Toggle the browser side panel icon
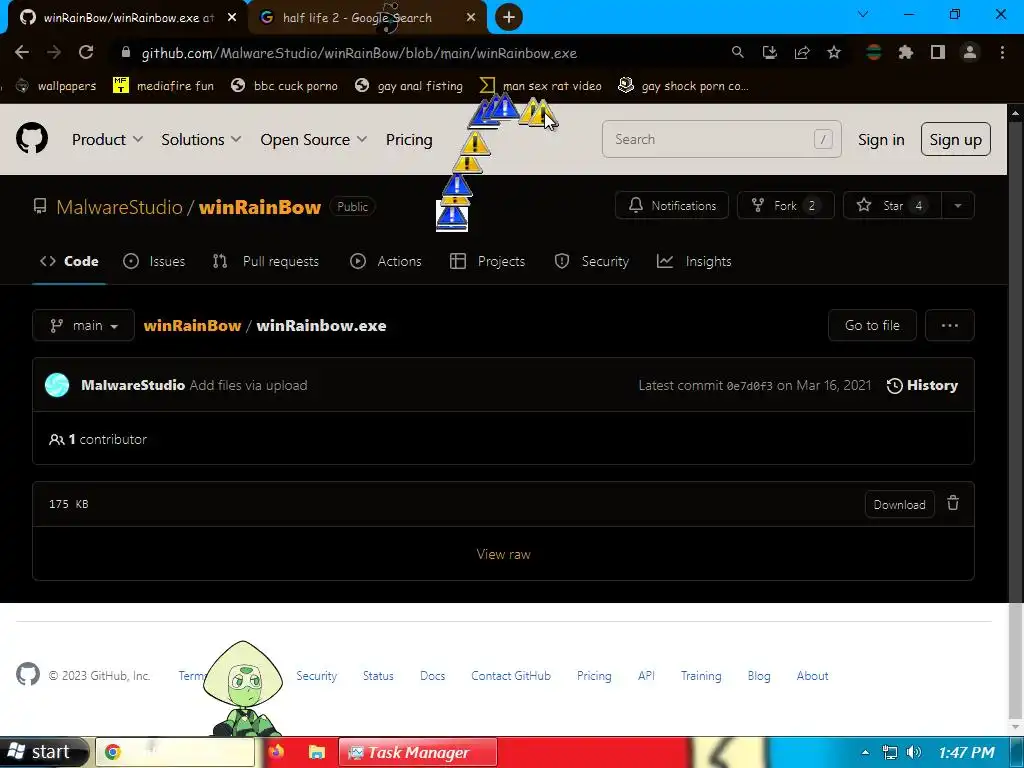Screen dimensions: 1024x768 coord(938,52)
